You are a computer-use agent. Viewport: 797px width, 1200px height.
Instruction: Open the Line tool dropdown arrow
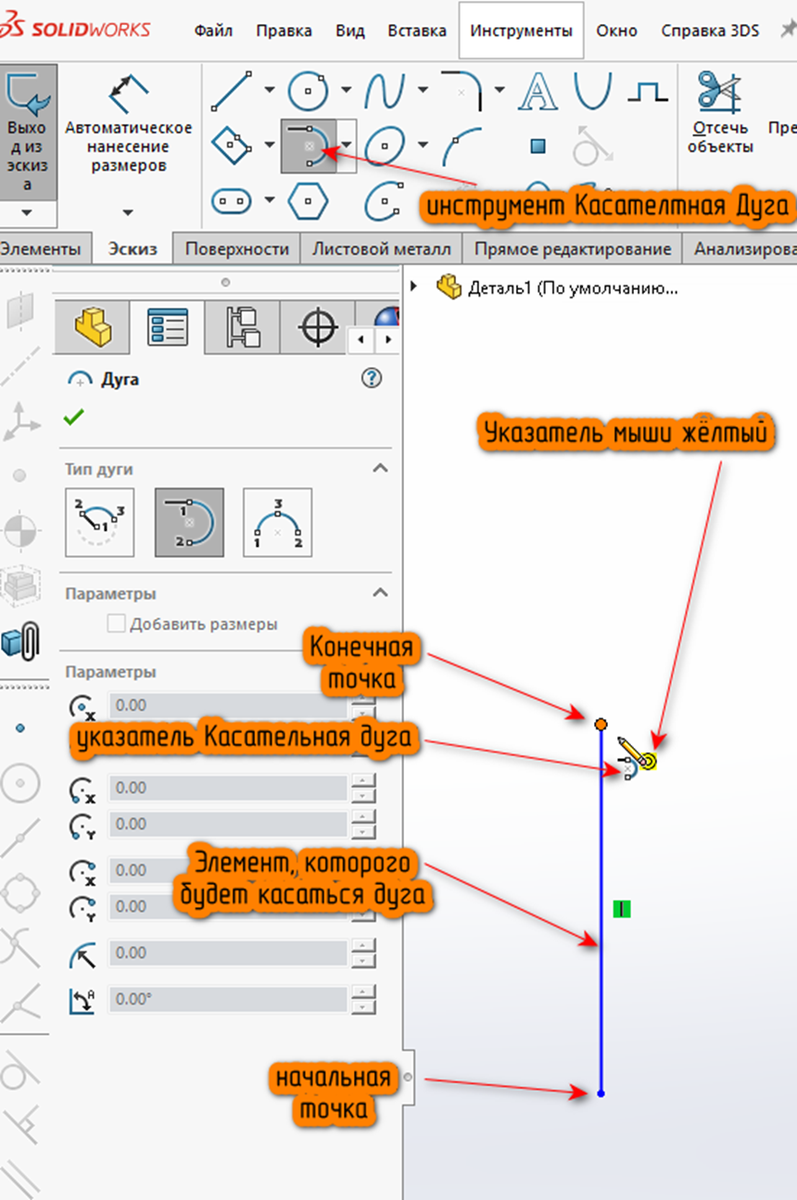(270, 90)
